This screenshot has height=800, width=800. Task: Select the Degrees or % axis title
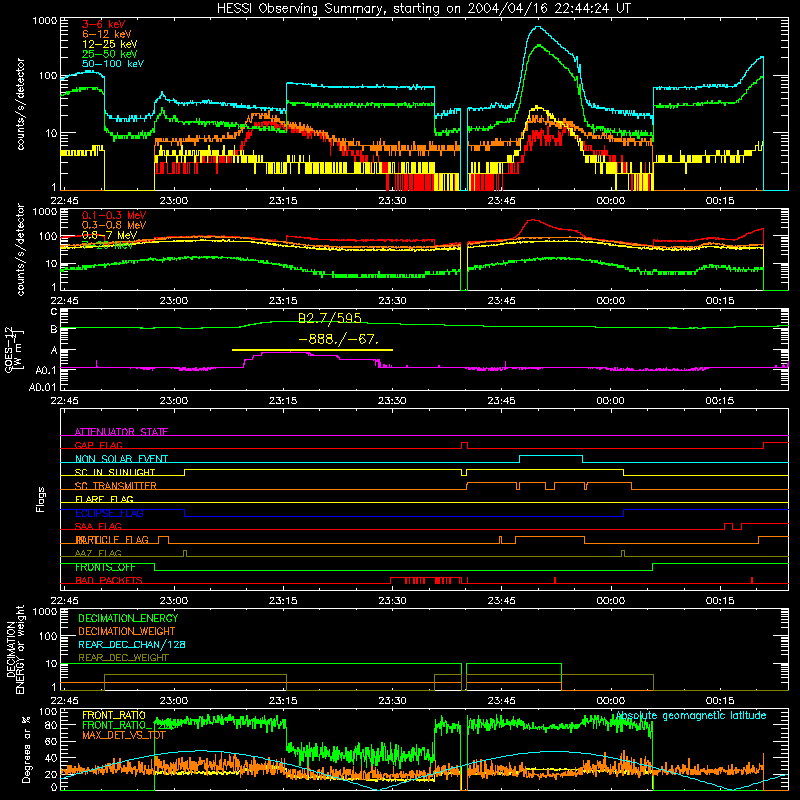[26, 750]
